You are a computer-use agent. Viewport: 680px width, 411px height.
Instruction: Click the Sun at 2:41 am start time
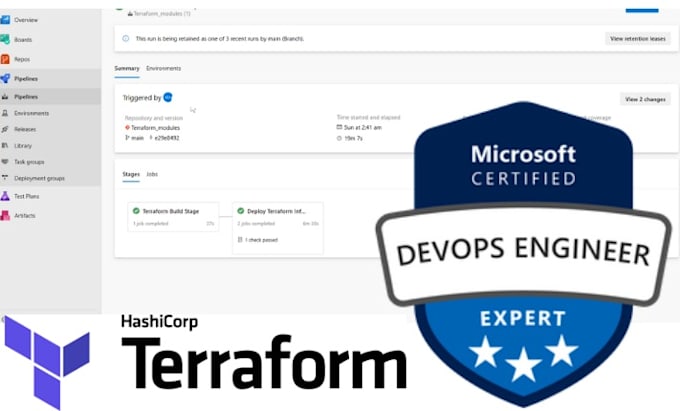(363, 127)
